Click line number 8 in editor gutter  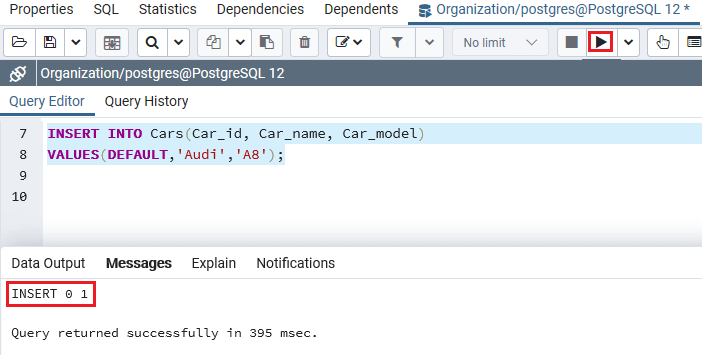23,155
